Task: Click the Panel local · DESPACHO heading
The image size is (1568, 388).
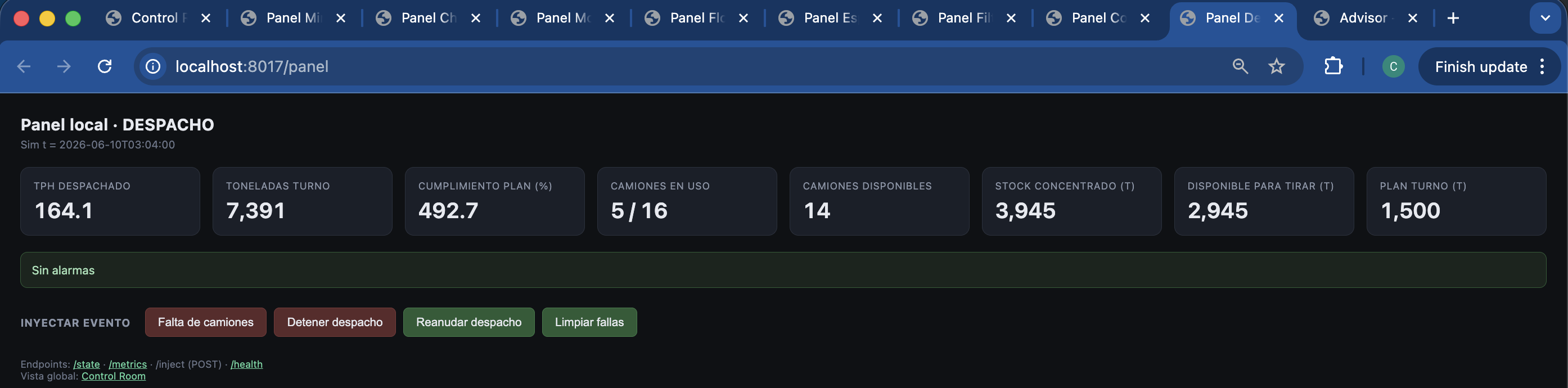Action: pos(118,125)
